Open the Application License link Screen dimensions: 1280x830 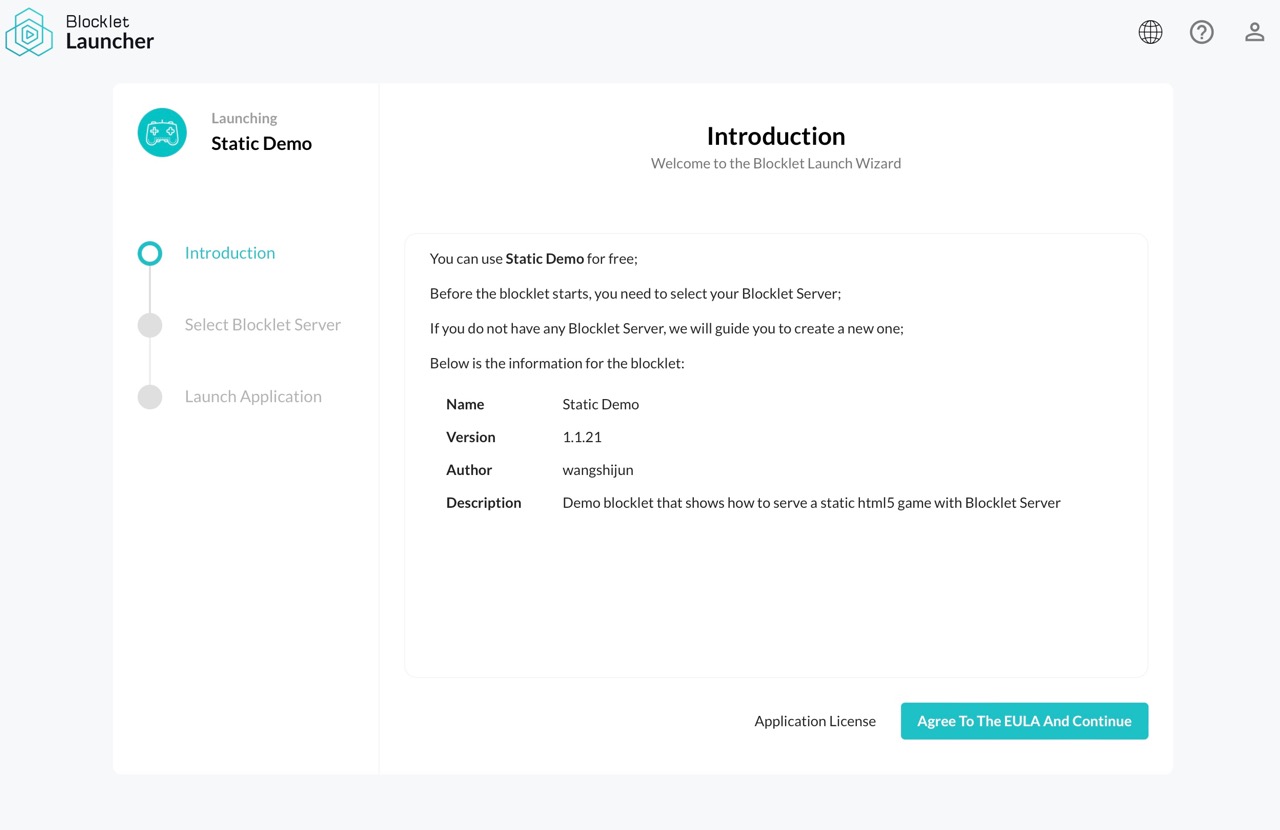(815, 721)
